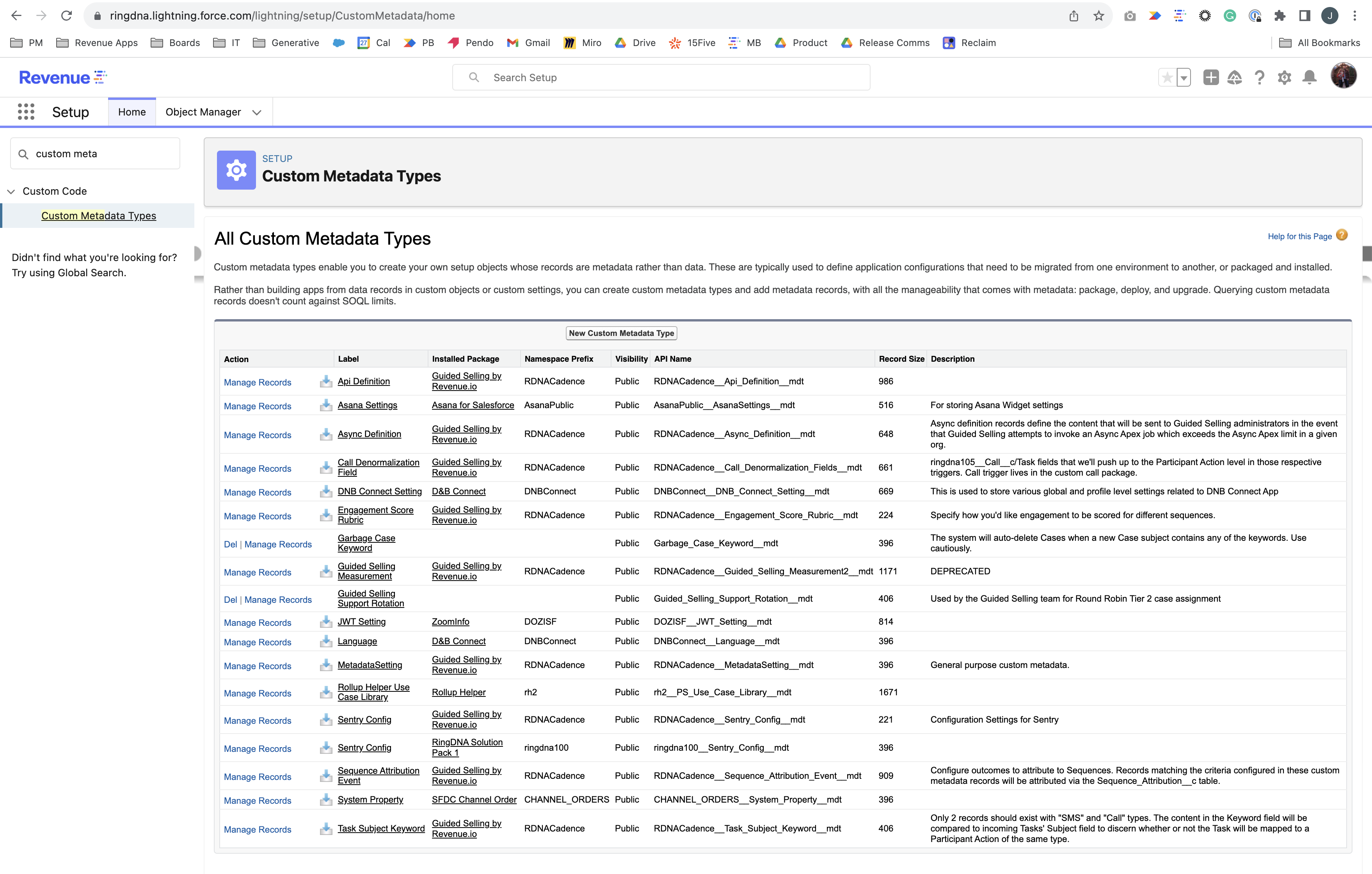
Task: Open the Release Comms bookmark
Action: click(885, 43)
